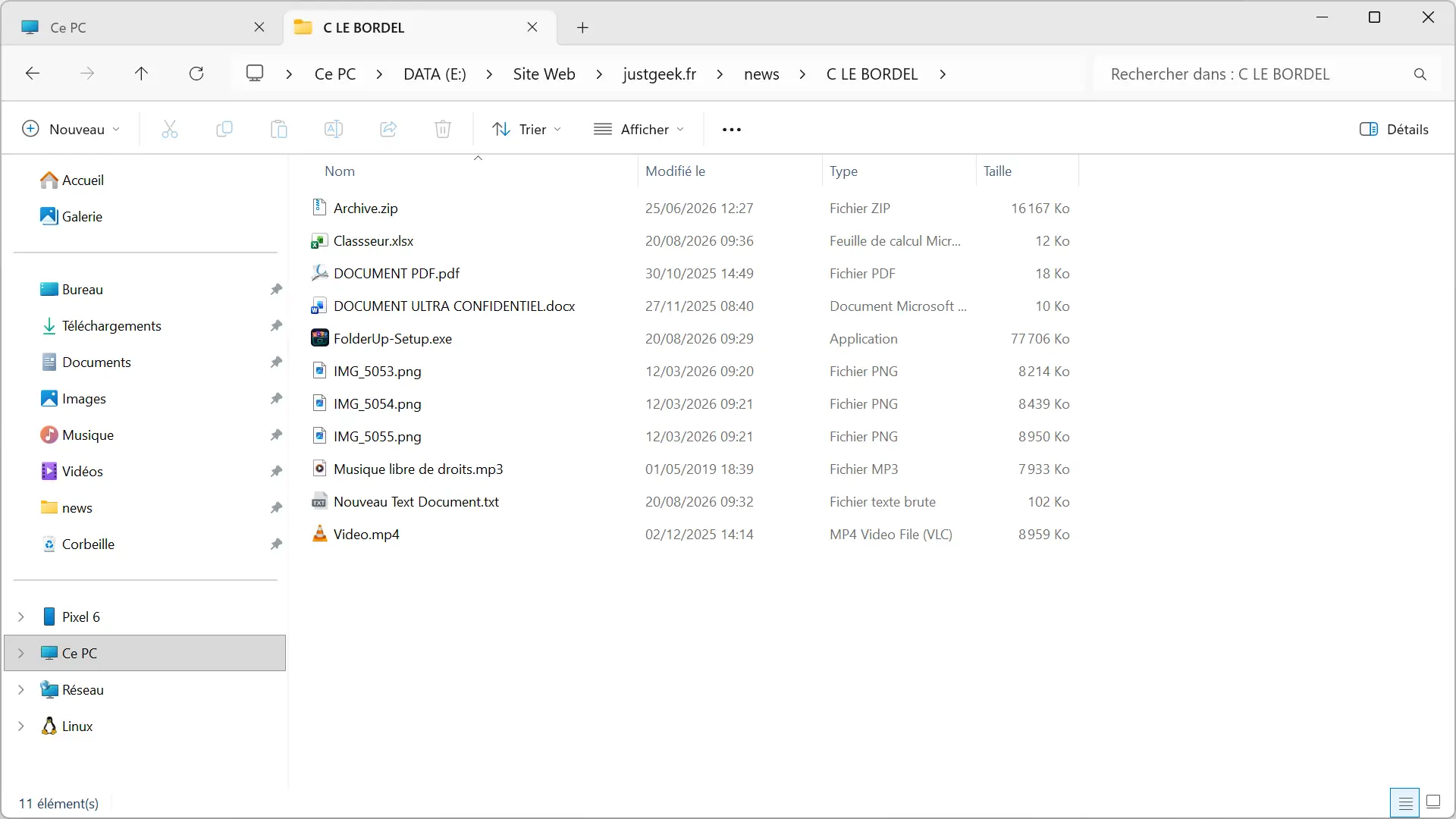
Task: Click the Share icon in toolbar
Action: click(388, 130)
